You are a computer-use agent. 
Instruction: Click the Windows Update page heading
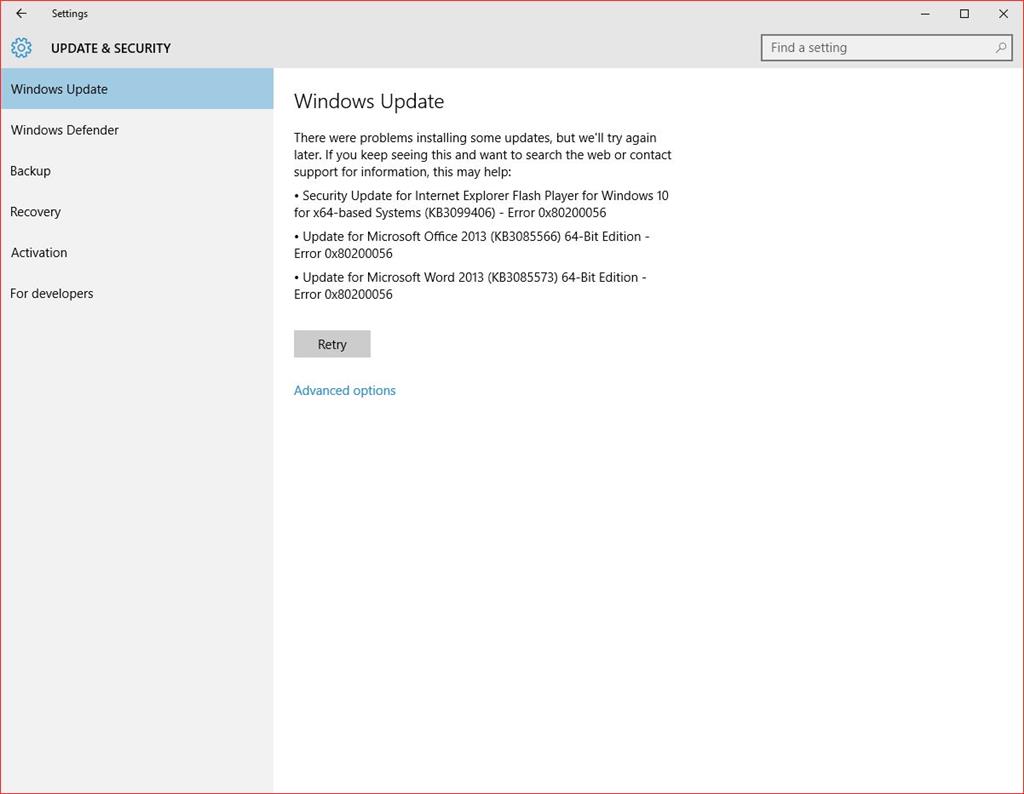click(x=369, y=101)
